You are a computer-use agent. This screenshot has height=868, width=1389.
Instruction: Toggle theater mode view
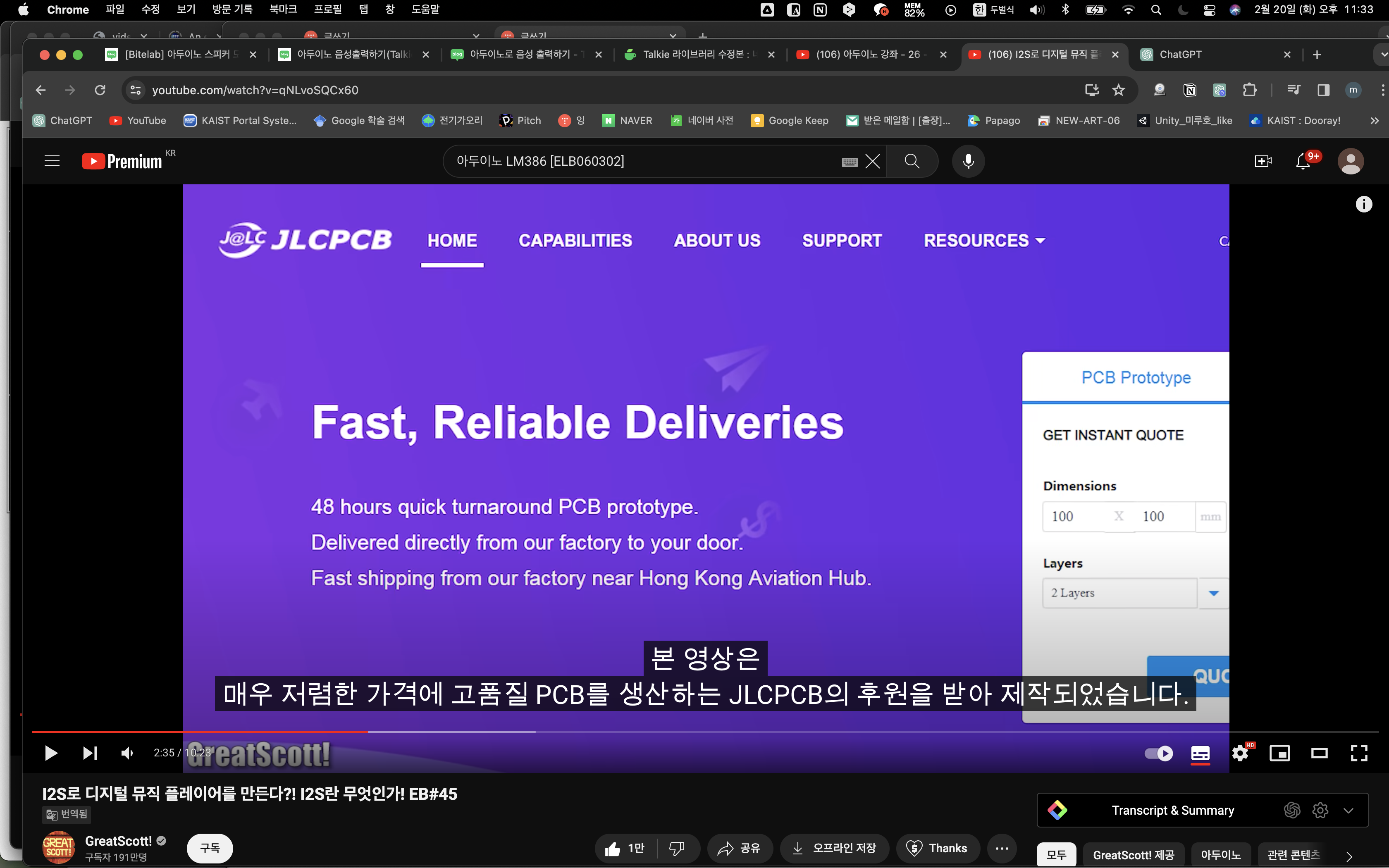click(1319, 753)
